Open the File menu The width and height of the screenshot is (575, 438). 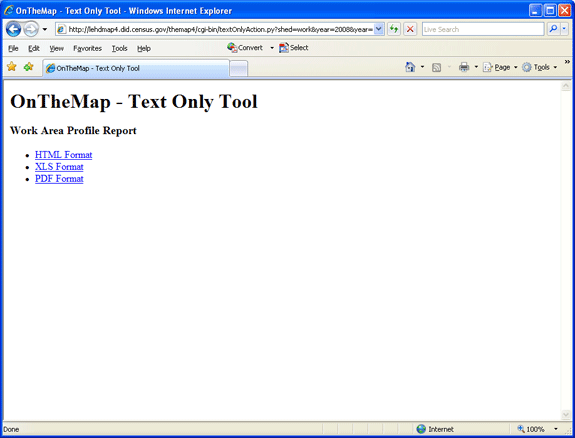pos(13,48)
